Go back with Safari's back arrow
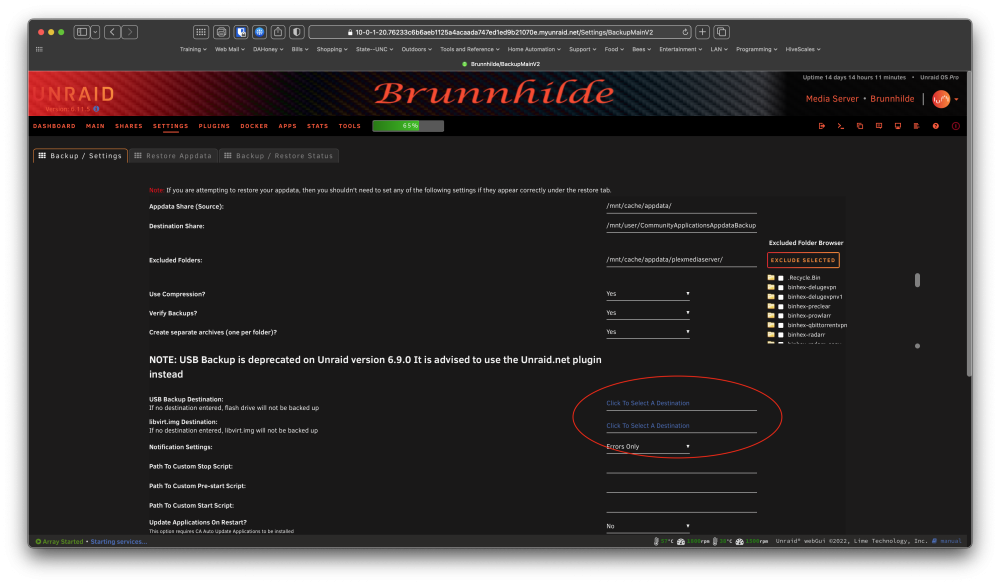Screen dimensions: 1000x585 (x=112, y=32)
